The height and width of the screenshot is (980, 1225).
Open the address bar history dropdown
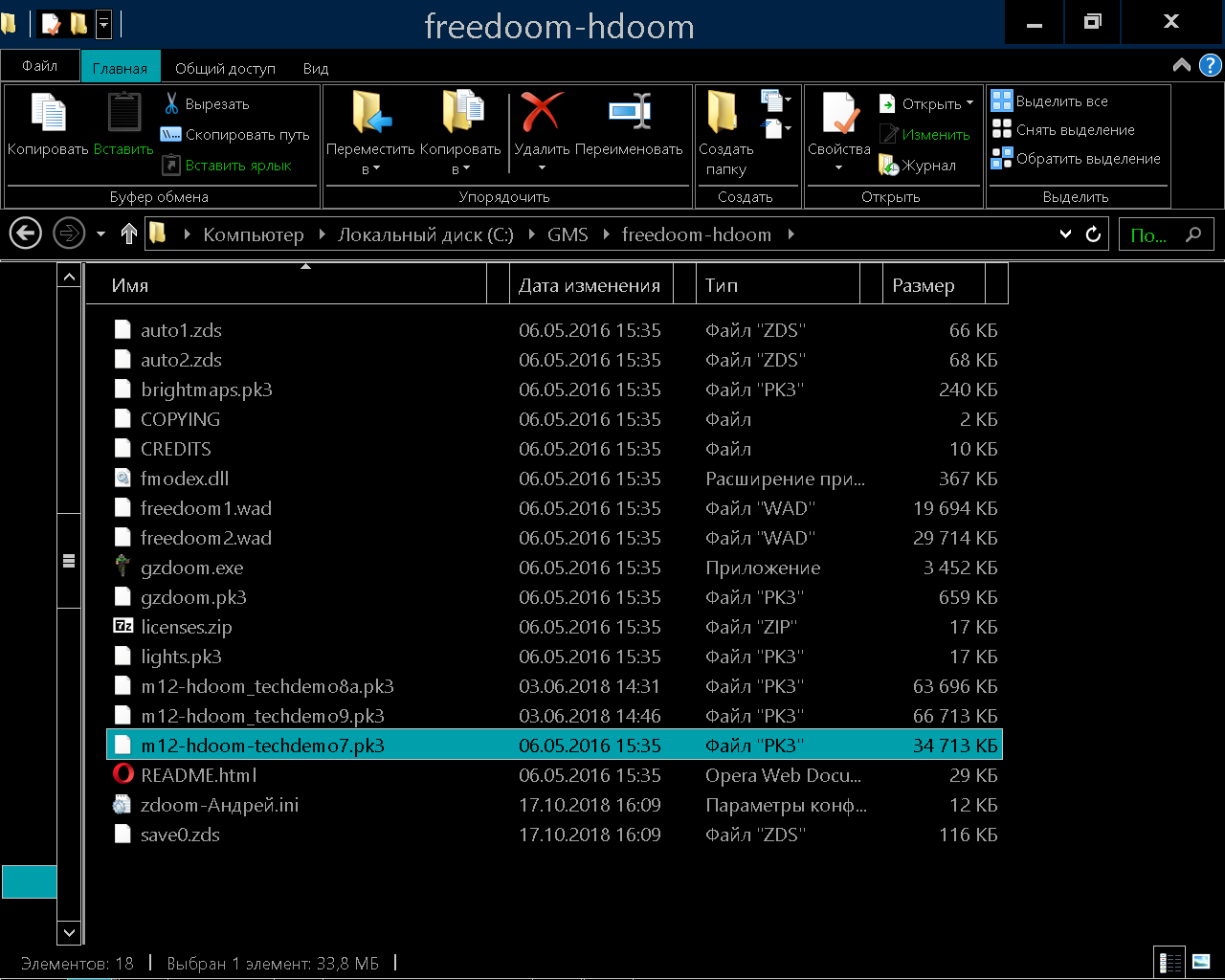[x=1065, y=234]
